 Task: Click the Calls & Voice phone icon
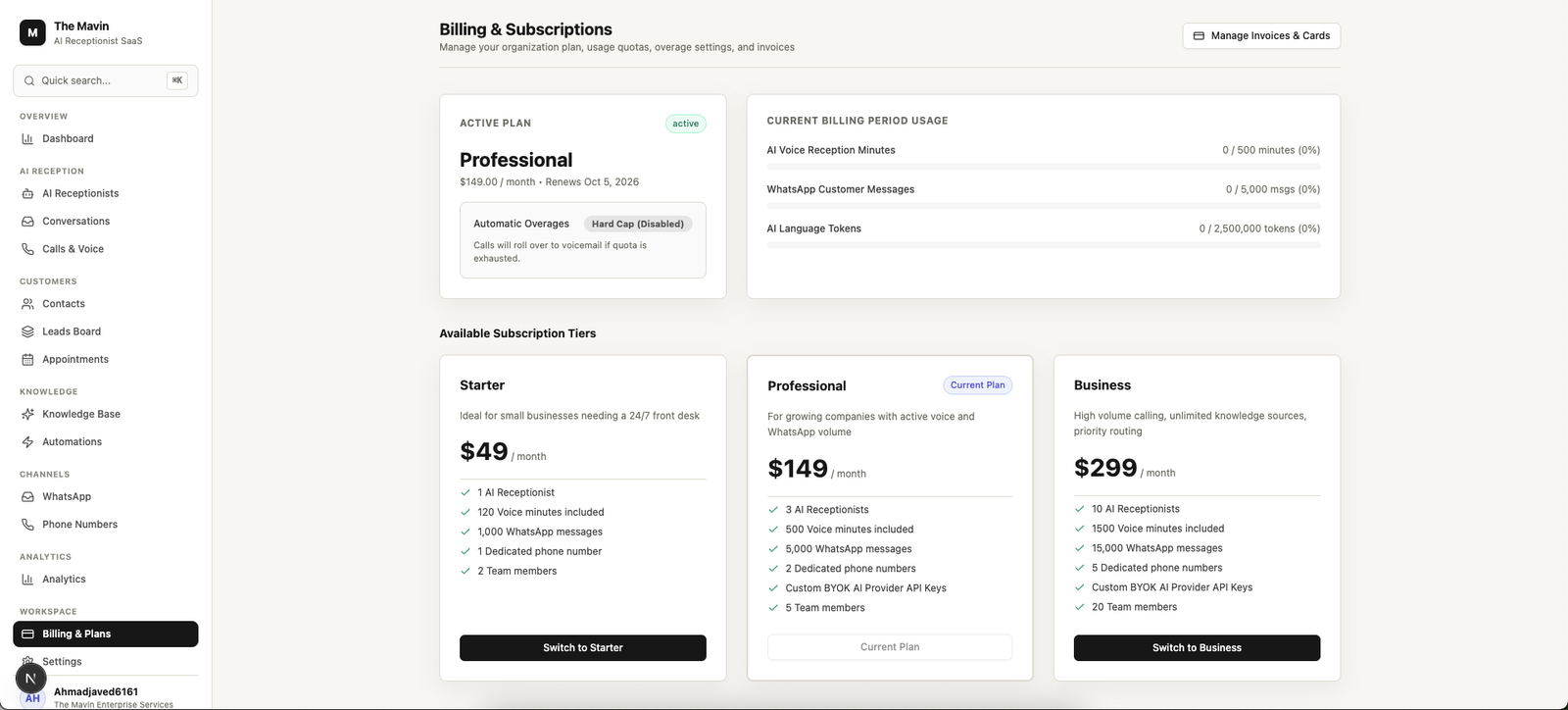point(27,249)
